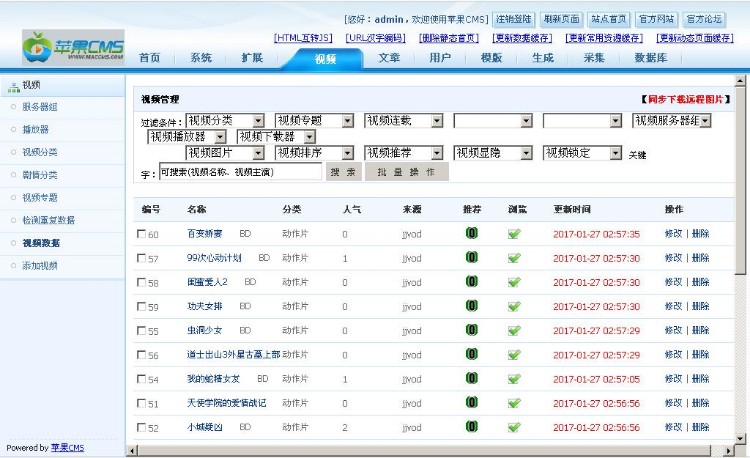
Task: Click the recommend icon in row 51
Action: point(472,403)
